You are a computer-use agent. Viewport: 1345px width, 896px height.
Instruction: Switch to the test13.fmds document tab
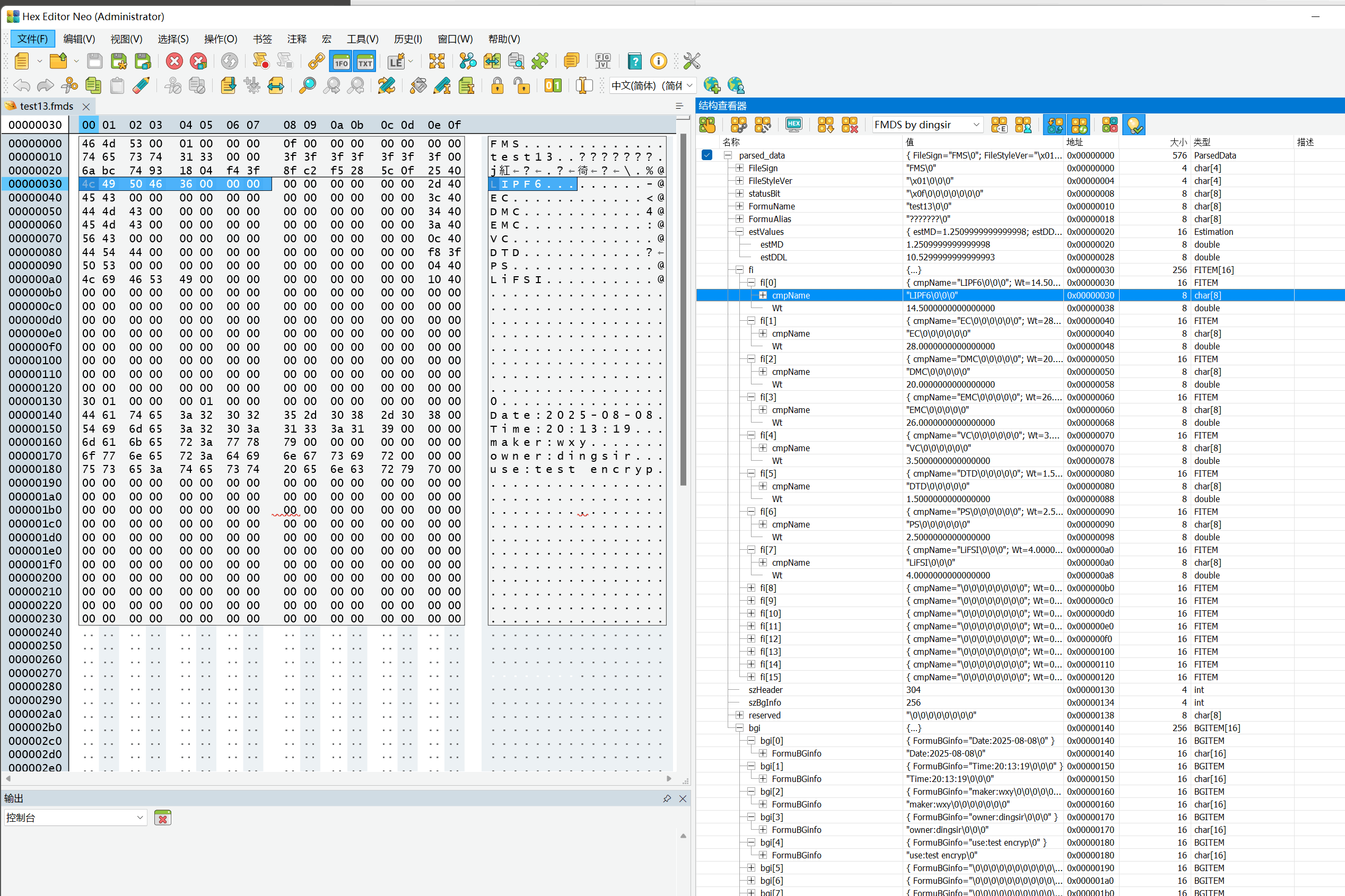tap(46, 106)
